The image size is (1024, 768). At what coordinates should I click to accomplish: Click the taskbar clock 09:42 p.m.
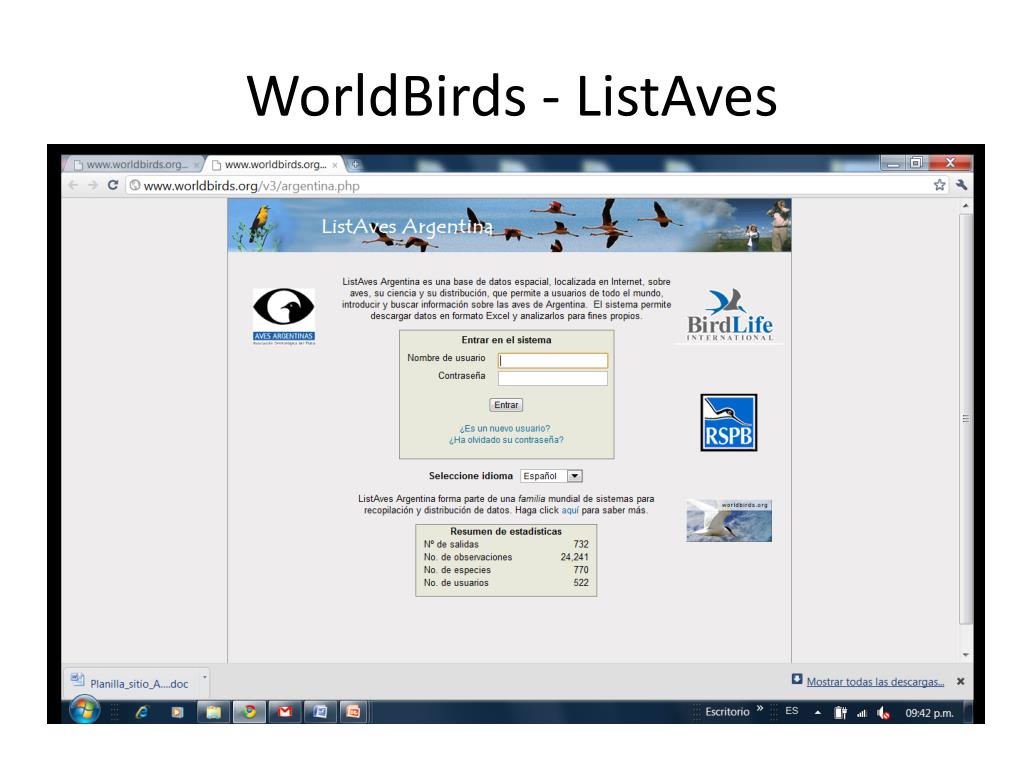pyautogui.click(x=929, y=713)
